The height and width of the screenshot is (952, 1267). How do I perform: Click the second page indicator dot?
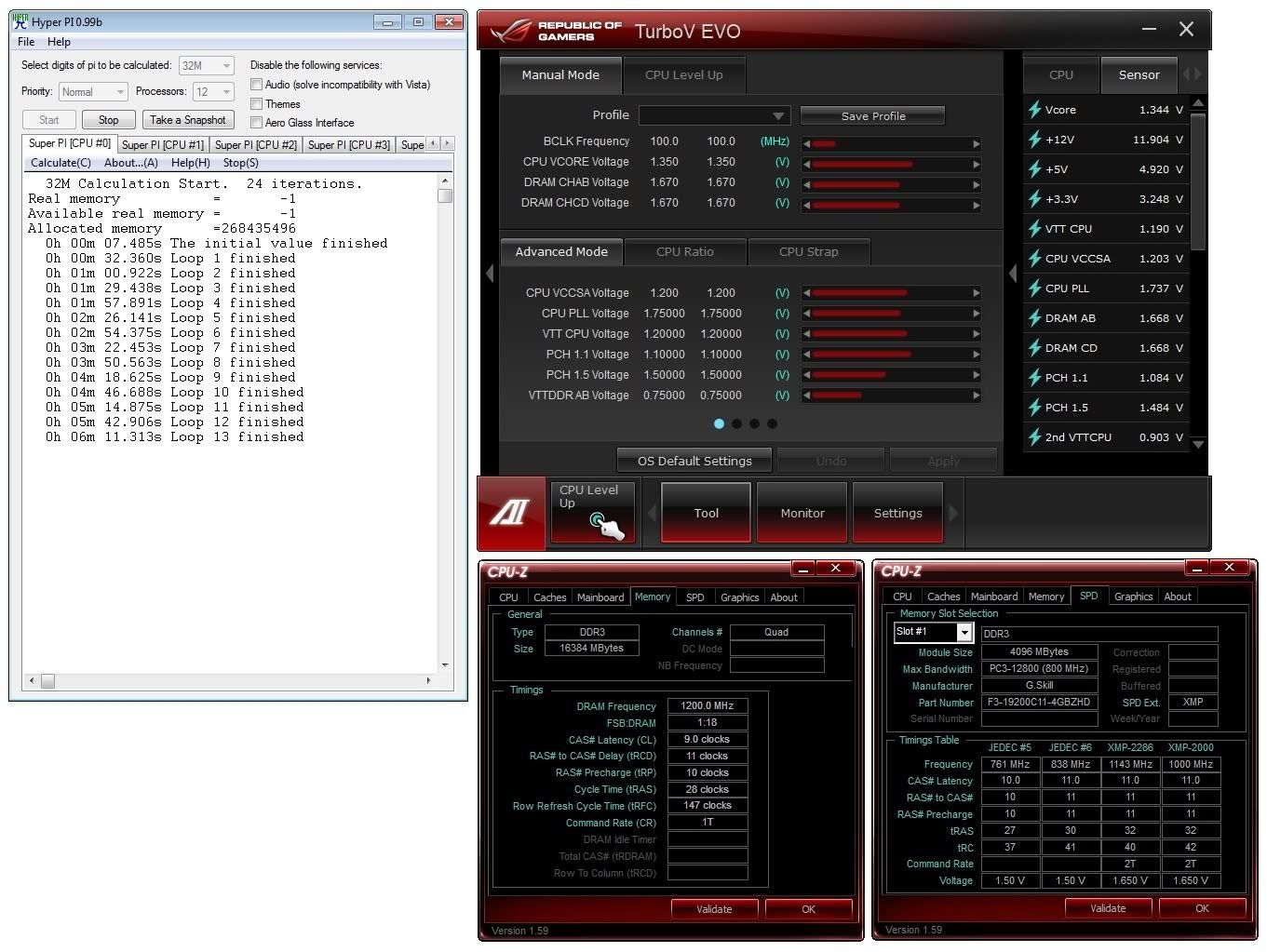tap(736, 423)
